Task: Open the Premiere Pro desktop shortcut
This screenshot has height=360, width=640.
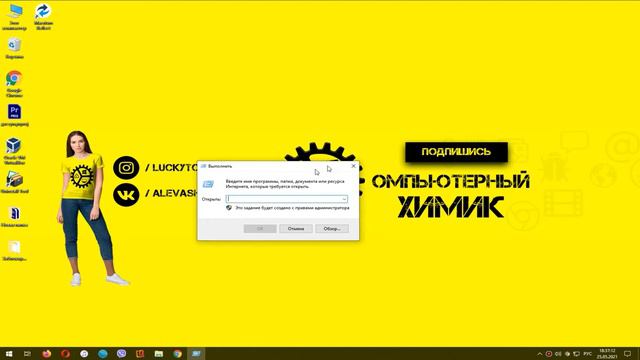Action: [14, 115]
